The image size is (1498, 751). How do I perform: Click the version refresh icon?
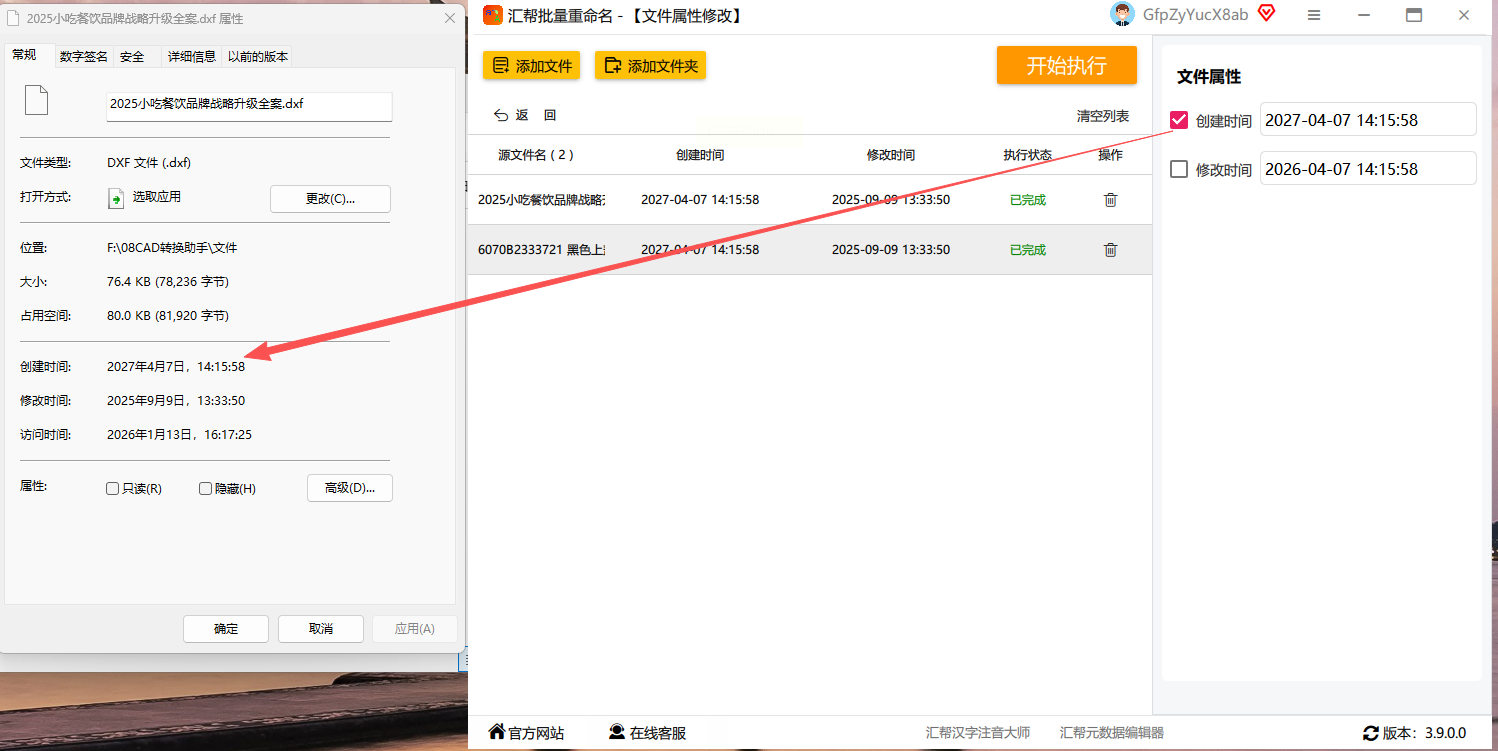click(x=1371, y=733)
